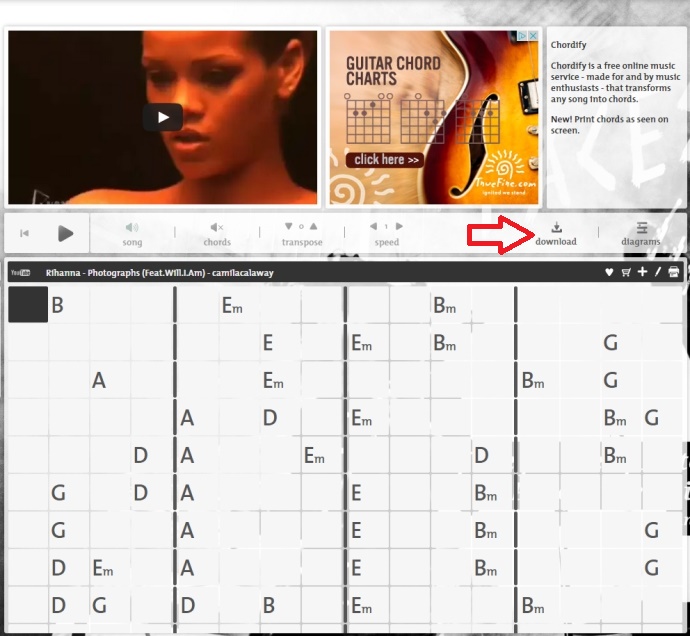Jump to B chord beside highlighted cell
The image size is (690, 636).
(58, 305)
